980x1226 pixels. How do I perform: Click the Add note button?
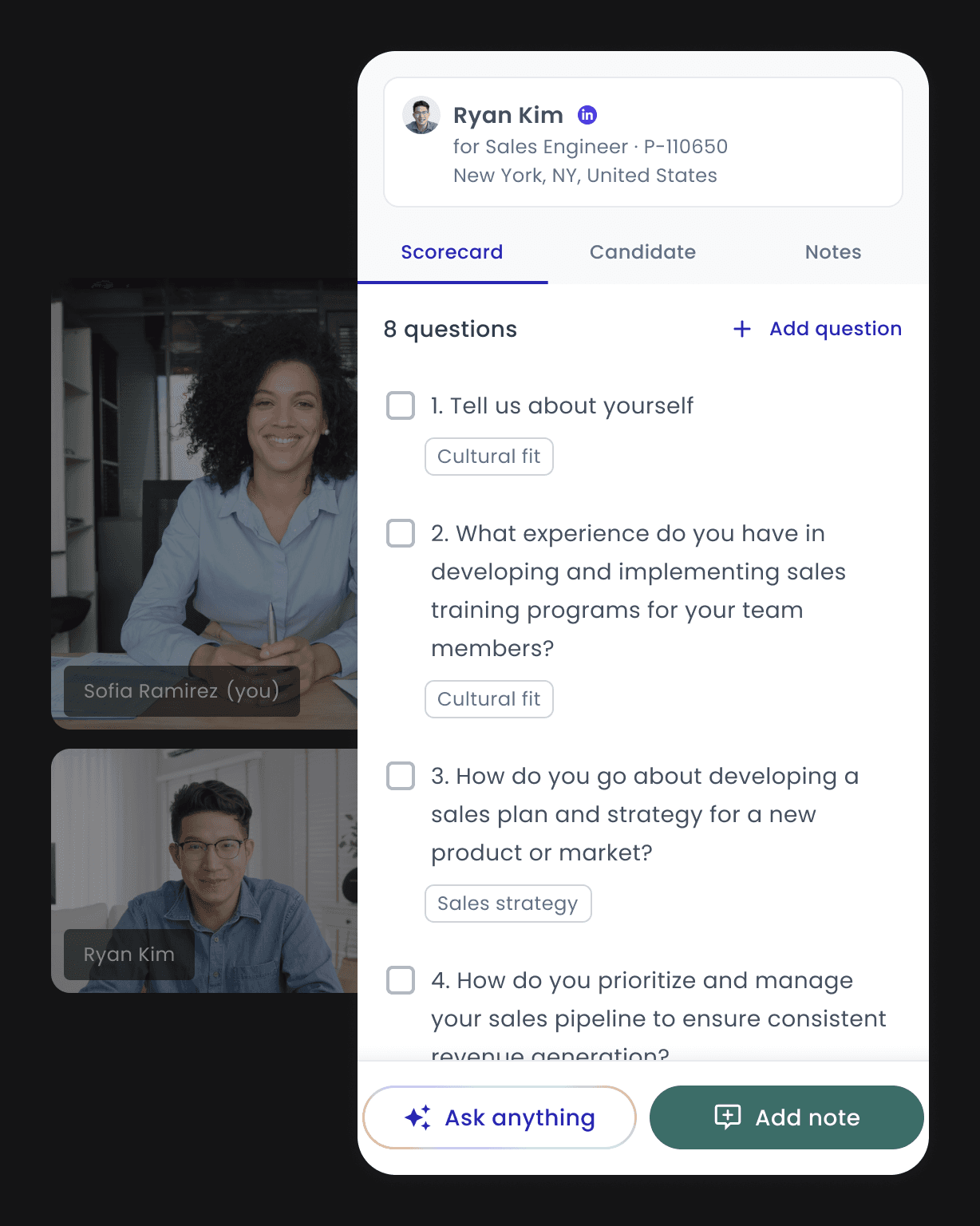pyautogui.click(x=787, y=1117)
